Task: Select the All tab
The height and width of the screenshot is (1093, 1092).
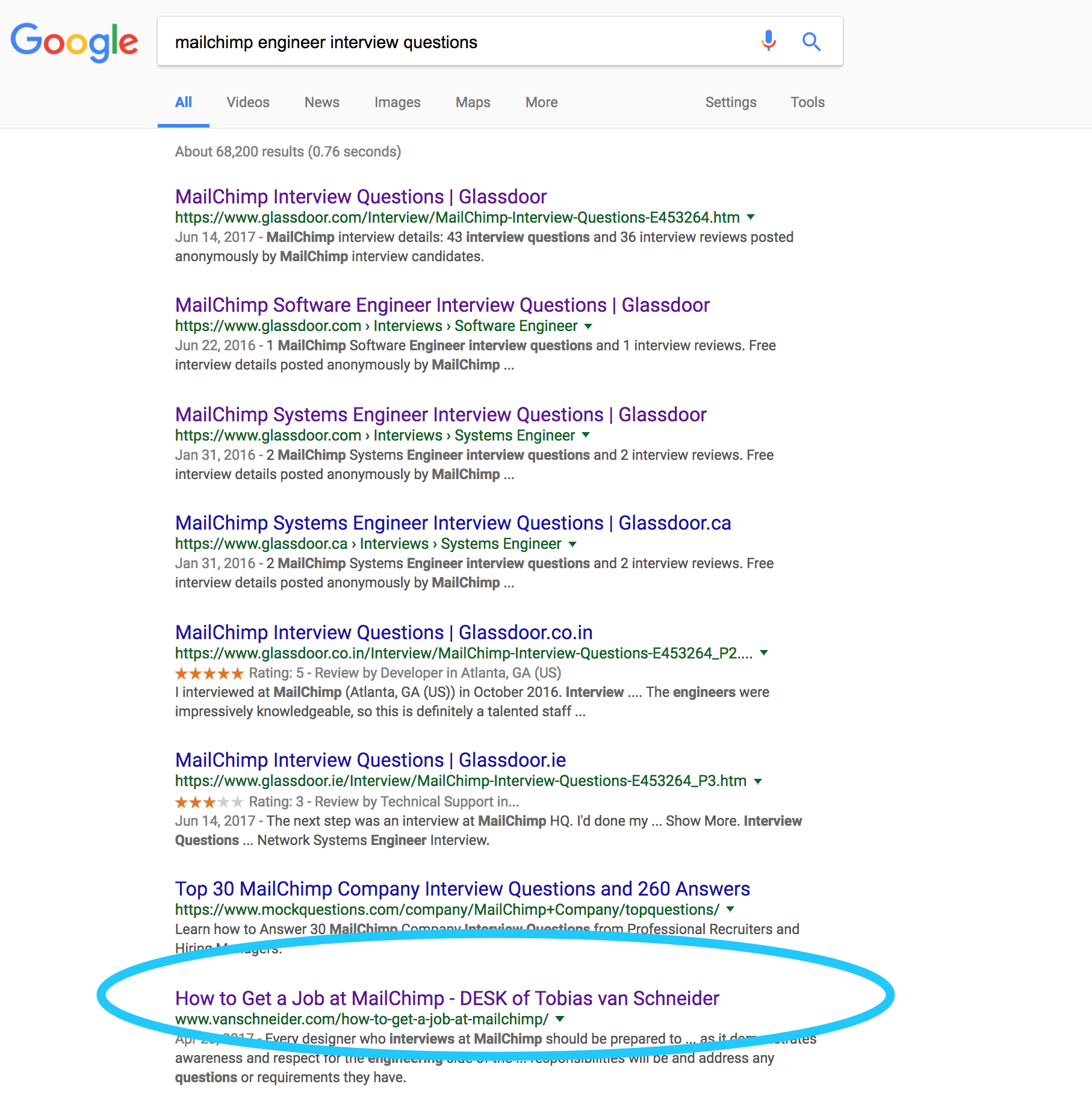Action: 184,102
